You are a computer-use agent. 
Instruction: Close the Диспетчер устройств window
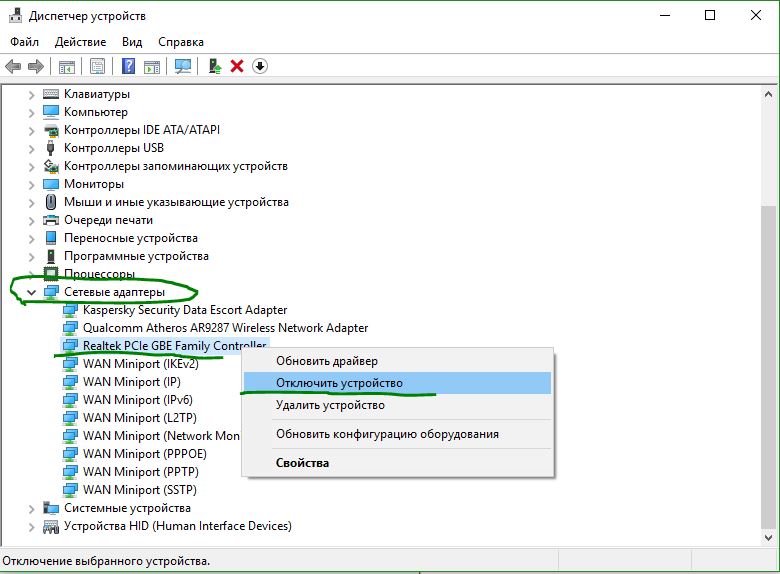[756, 15]
